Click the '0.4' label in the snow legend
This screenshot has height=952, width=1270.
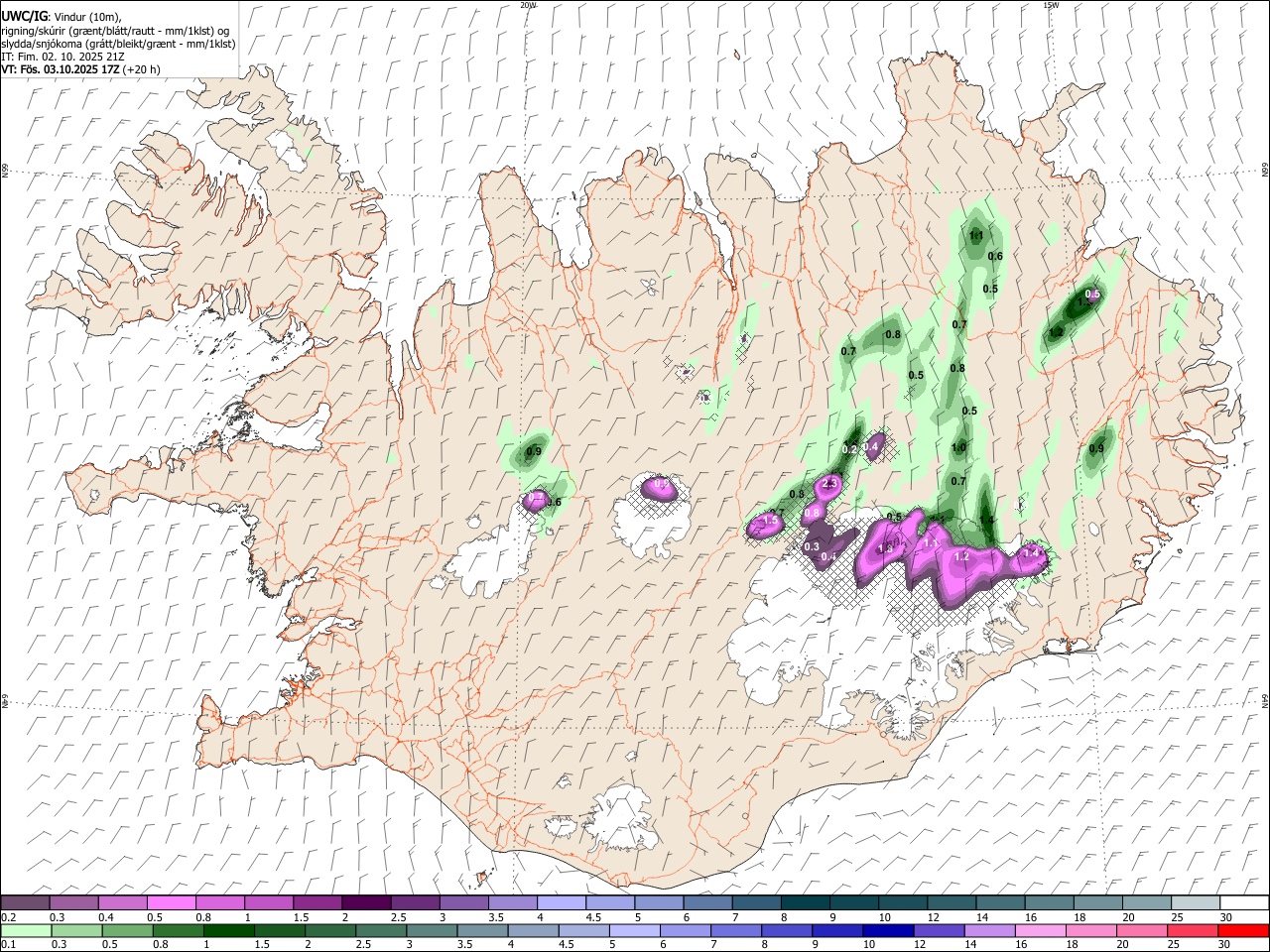pyautogui.click(x=106, y=917)
